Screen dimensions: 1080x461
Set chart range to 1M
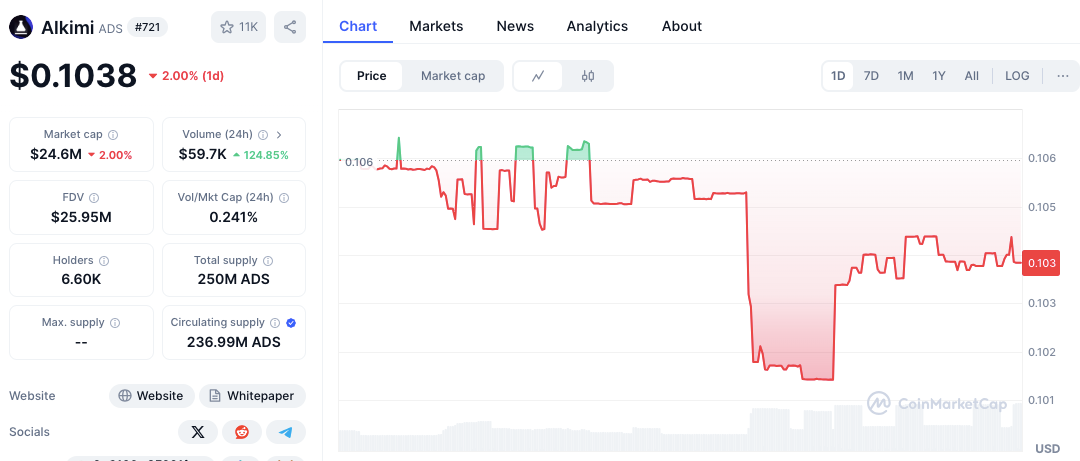[905, 76]
